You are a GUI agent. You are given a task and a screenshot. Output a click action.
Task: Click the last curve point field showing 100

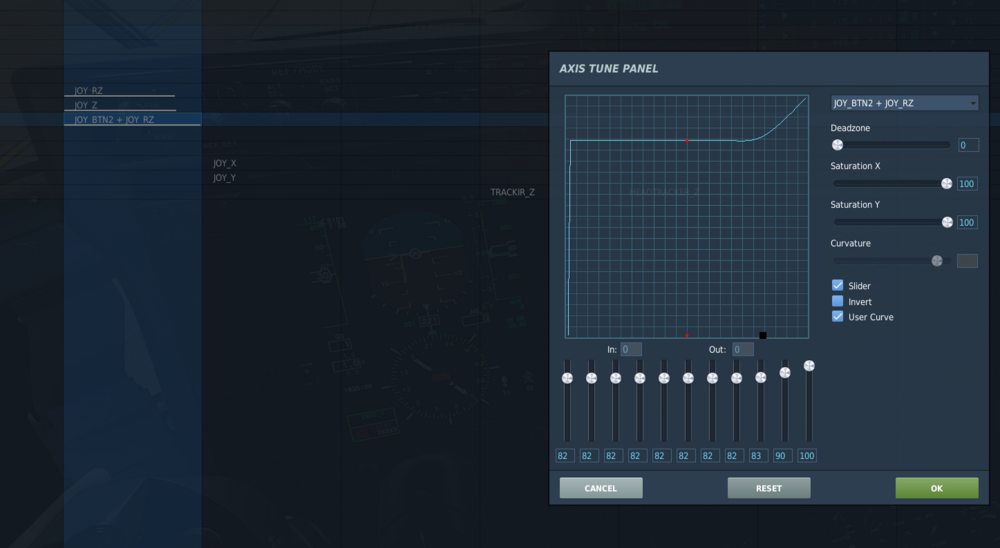pyautogui.click(x=807, y=455)
